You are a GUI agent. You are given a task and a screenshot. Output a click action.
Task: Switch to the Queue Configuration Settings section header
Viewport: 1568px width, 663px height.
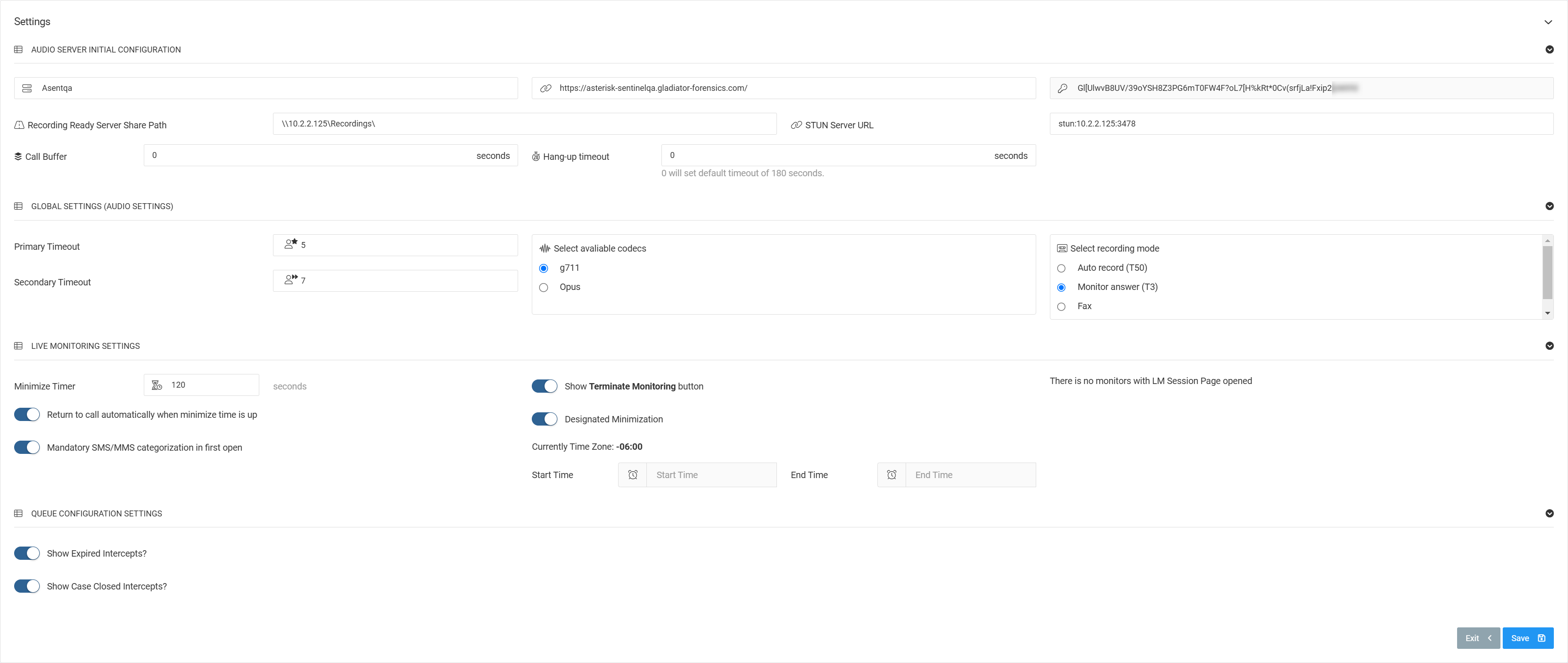point(96,513)
